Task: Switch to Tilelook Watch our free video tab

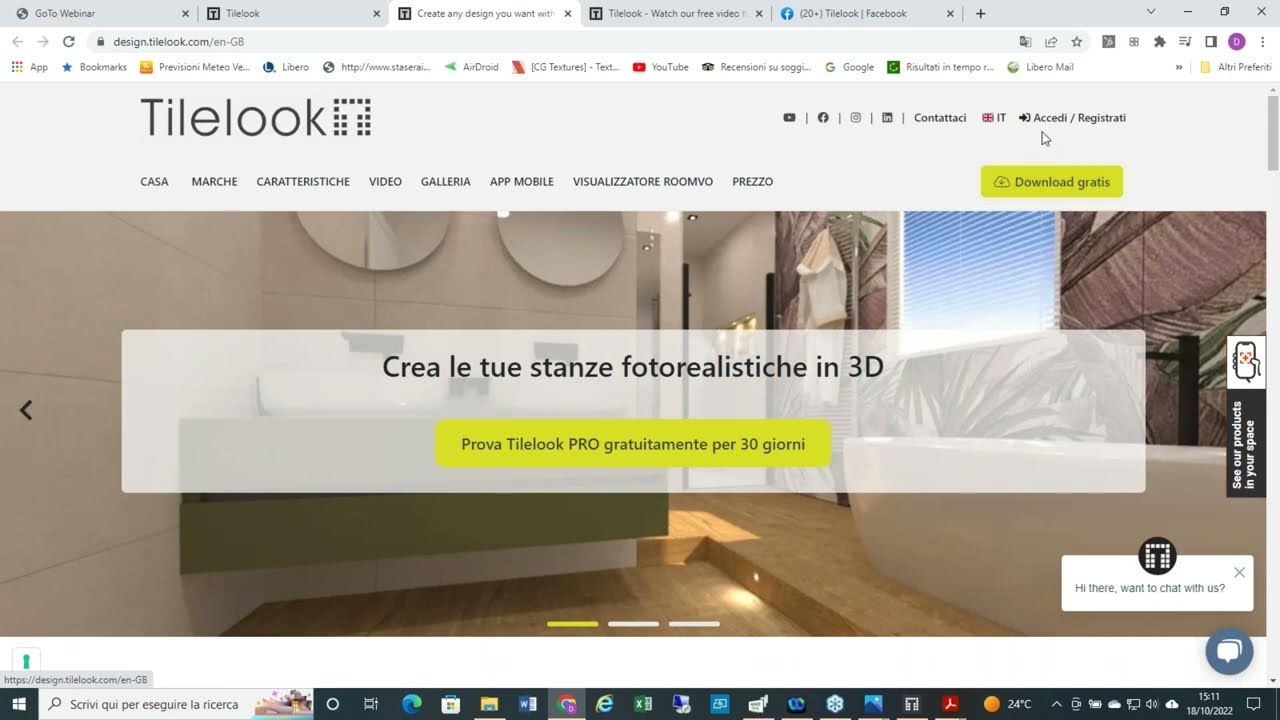Action: pyautogui.click(x=675, y=14)
